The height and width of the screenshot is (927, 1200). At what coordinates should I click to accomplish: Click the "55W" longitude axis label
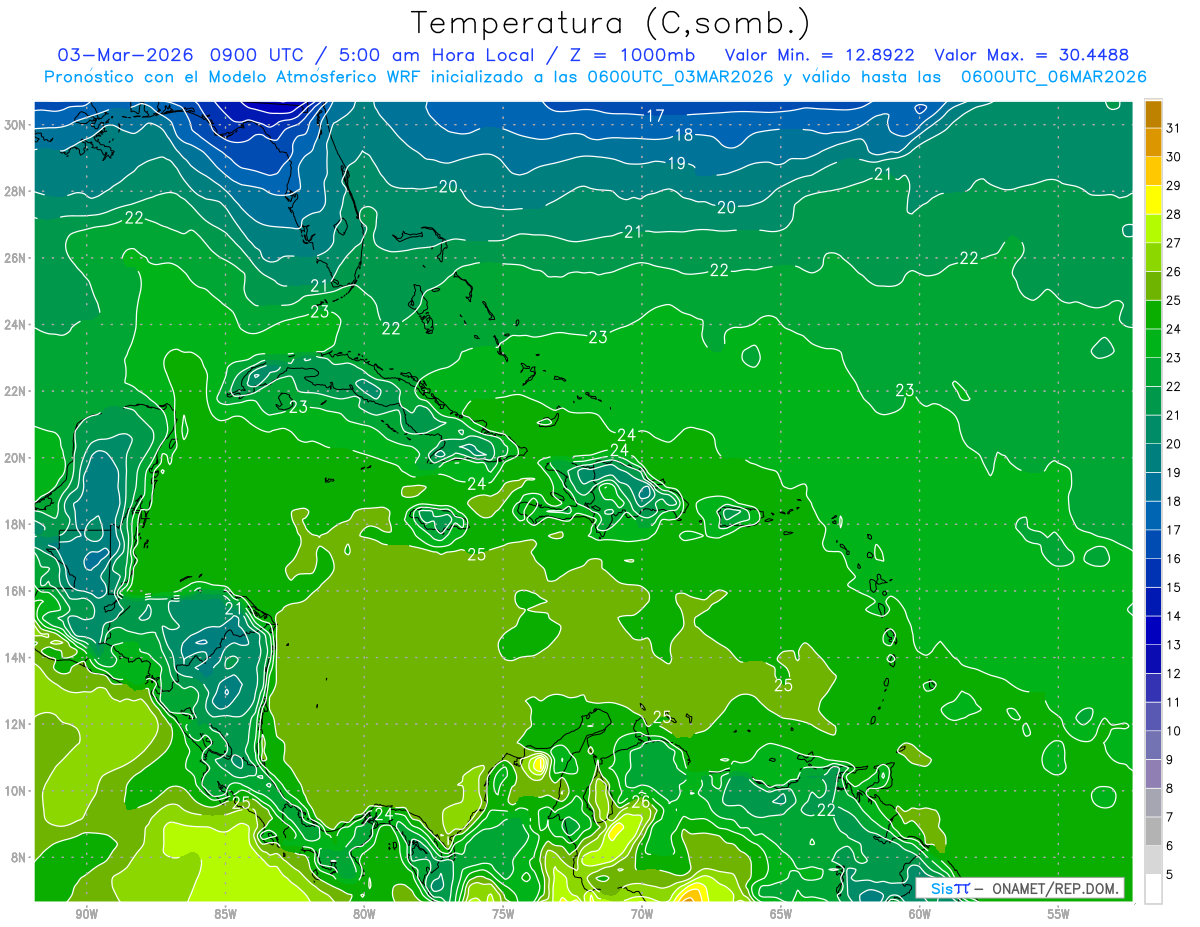[1059, 914]
